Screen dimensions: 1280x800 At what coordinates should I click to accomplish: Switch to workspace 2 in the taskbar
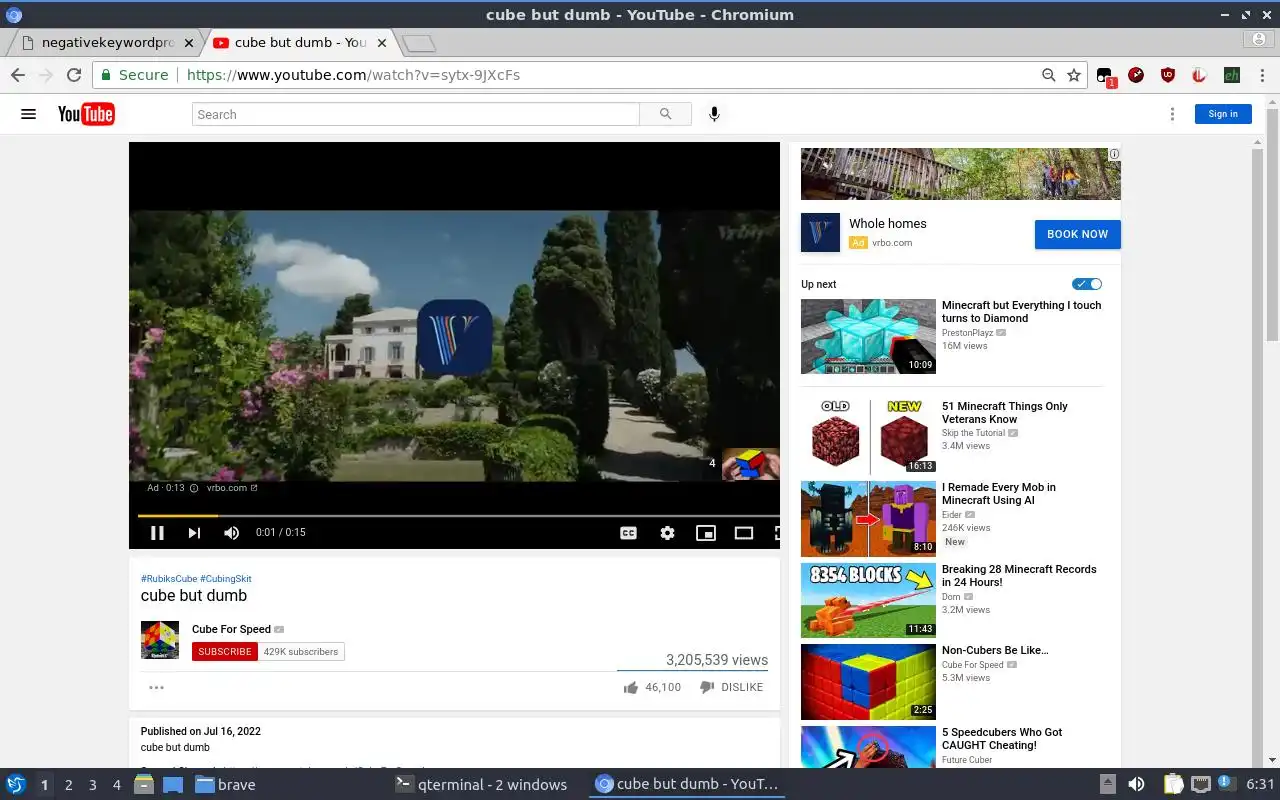[x=68, y=785]
